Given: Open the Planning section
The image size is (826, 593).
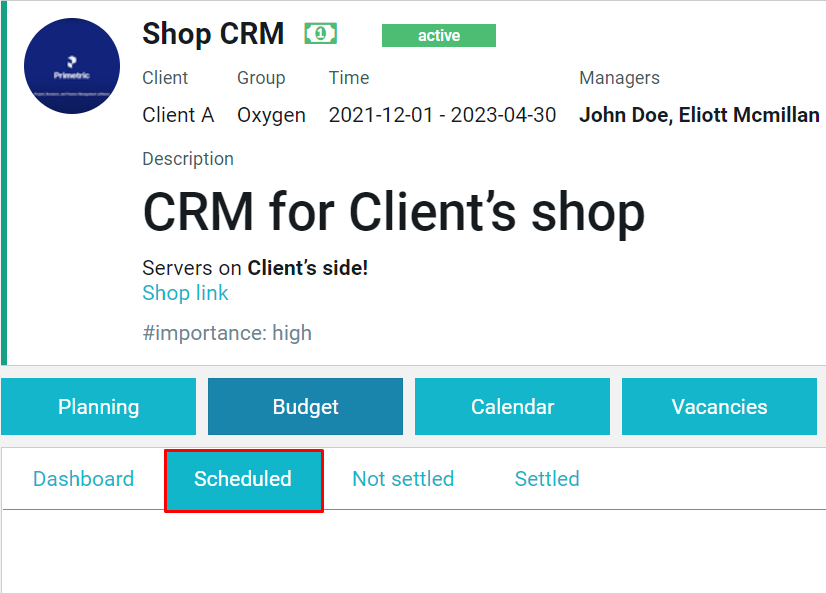Looking at the screenshot, I should pos(99,407).
